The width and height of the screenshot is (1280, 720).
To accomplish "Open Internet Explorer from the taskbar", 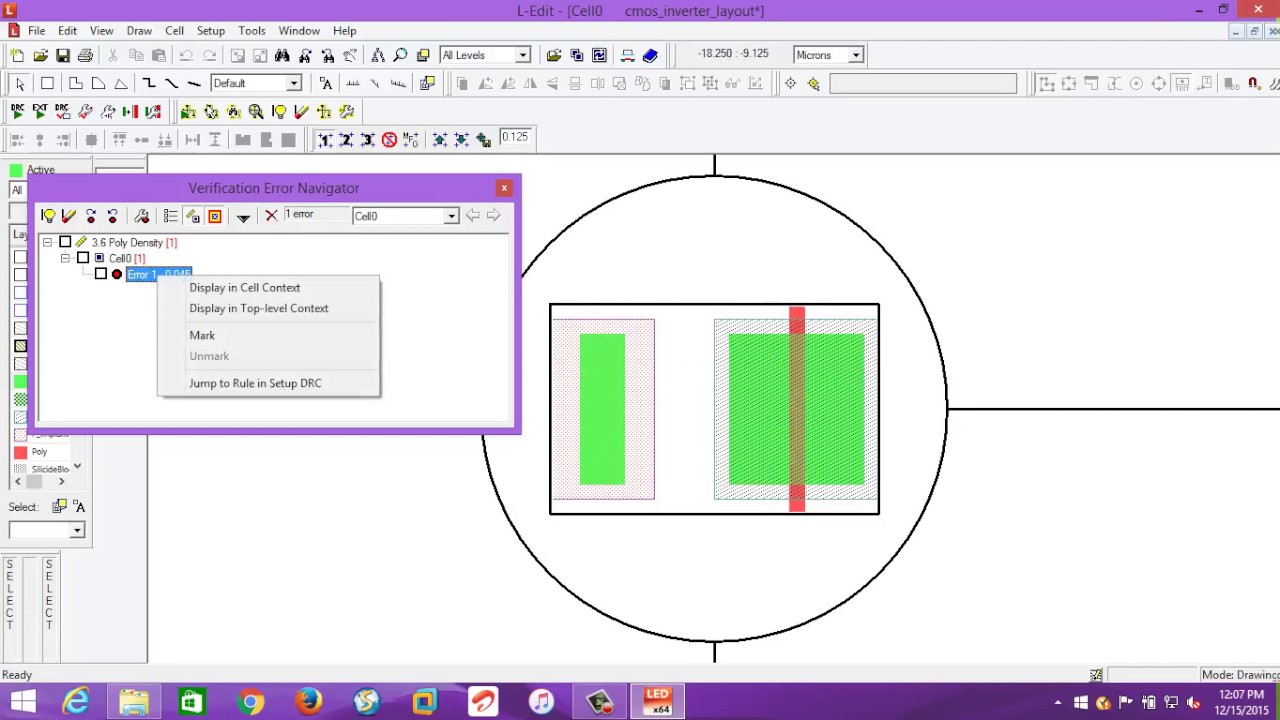I will point(77,701).
